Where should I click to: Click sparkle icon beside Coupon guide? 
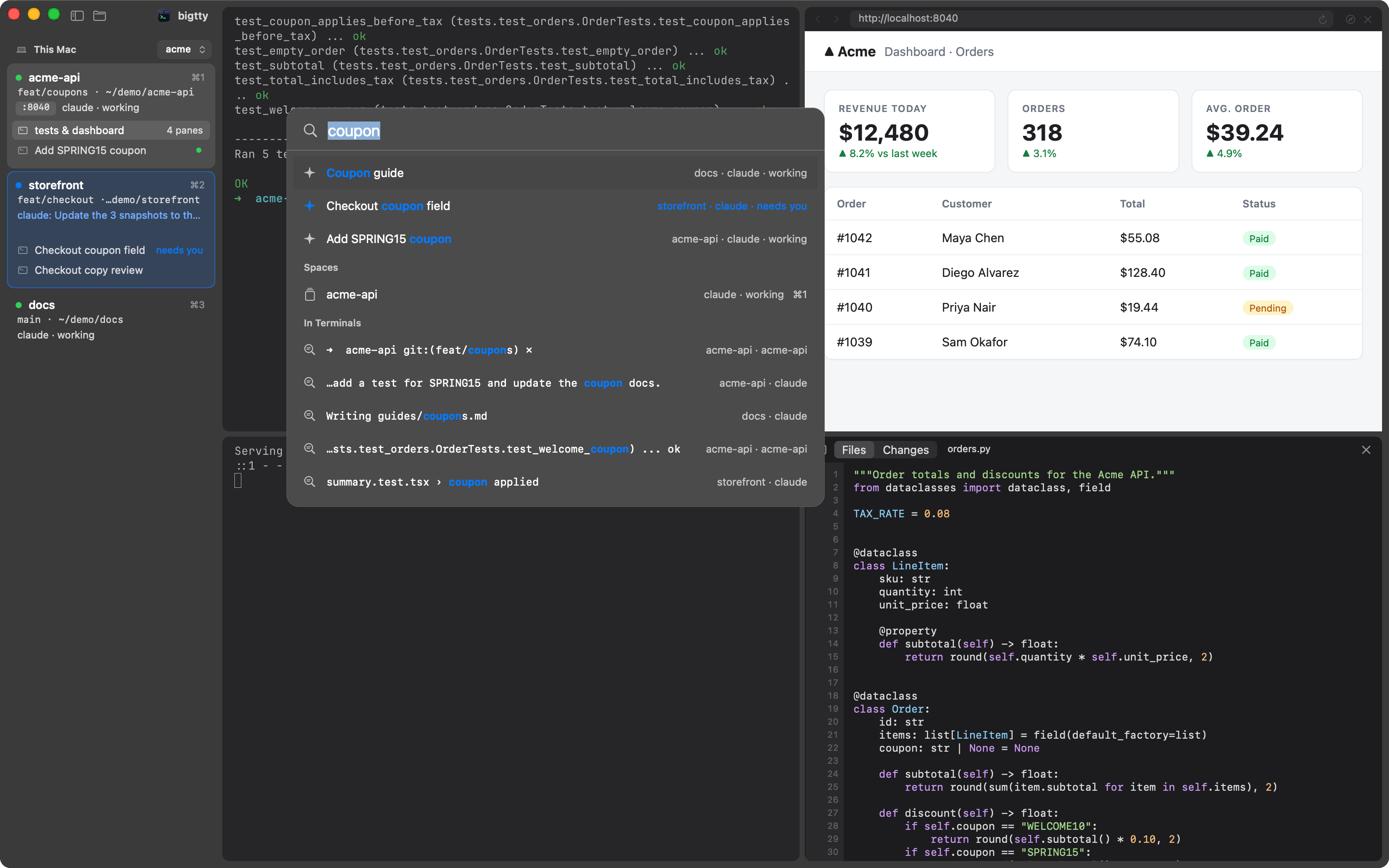310,173
